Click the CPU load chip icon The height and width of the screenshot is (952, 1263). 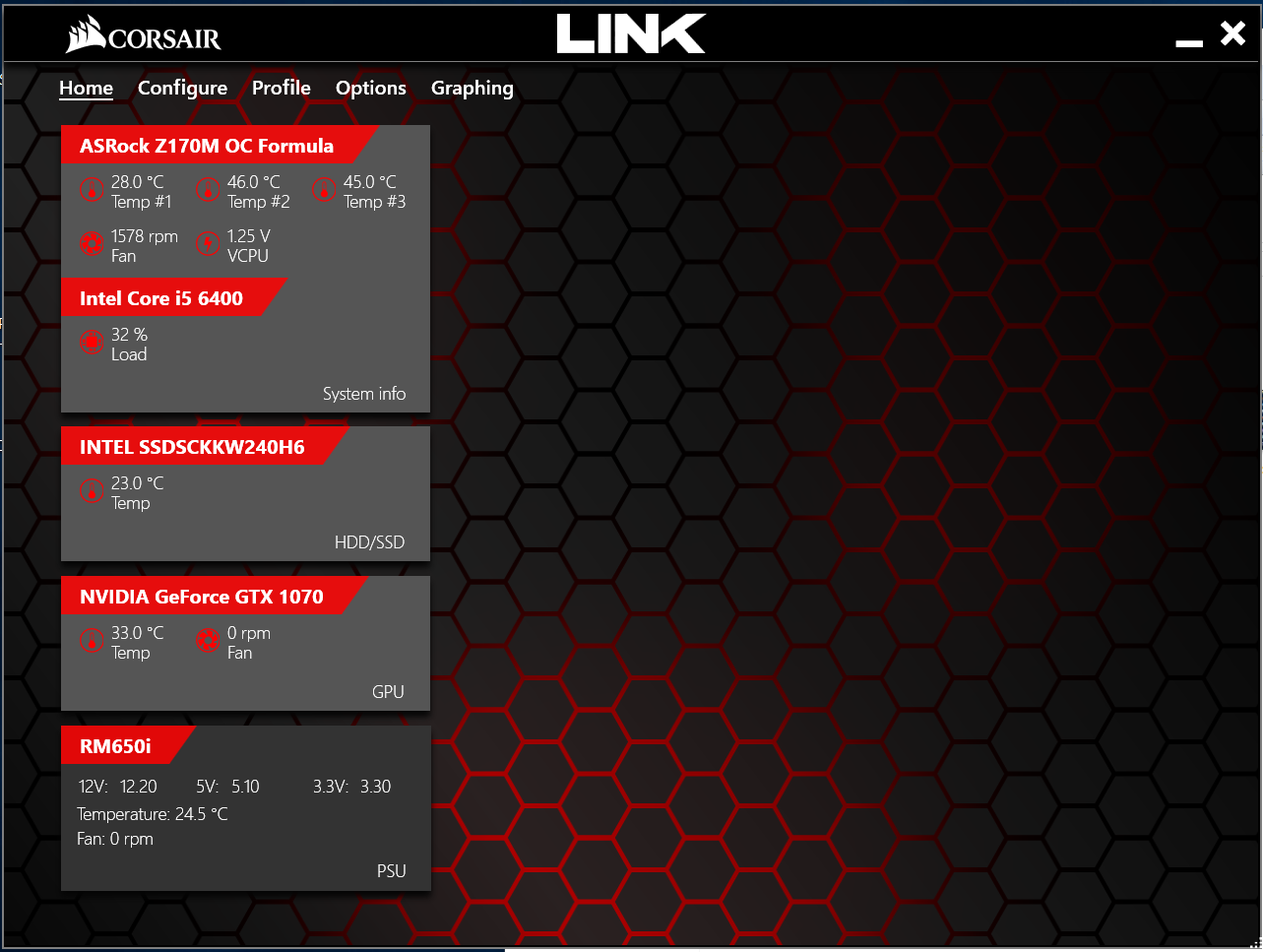92,342
